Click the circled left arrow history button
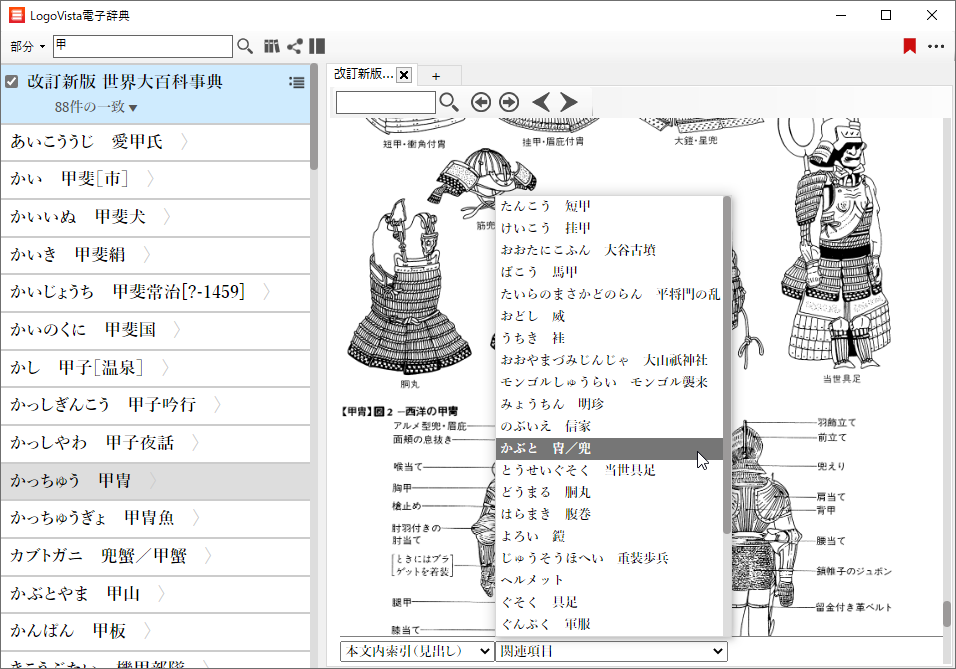The image size is (956, 669). [x=481, y=102]
